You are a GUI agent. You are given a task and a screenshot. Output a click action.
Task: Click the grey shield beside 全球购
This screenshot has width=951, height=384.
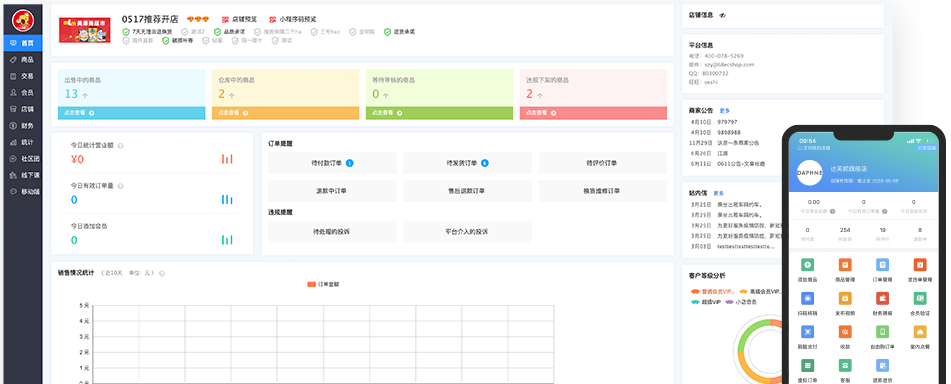point(352,32)
